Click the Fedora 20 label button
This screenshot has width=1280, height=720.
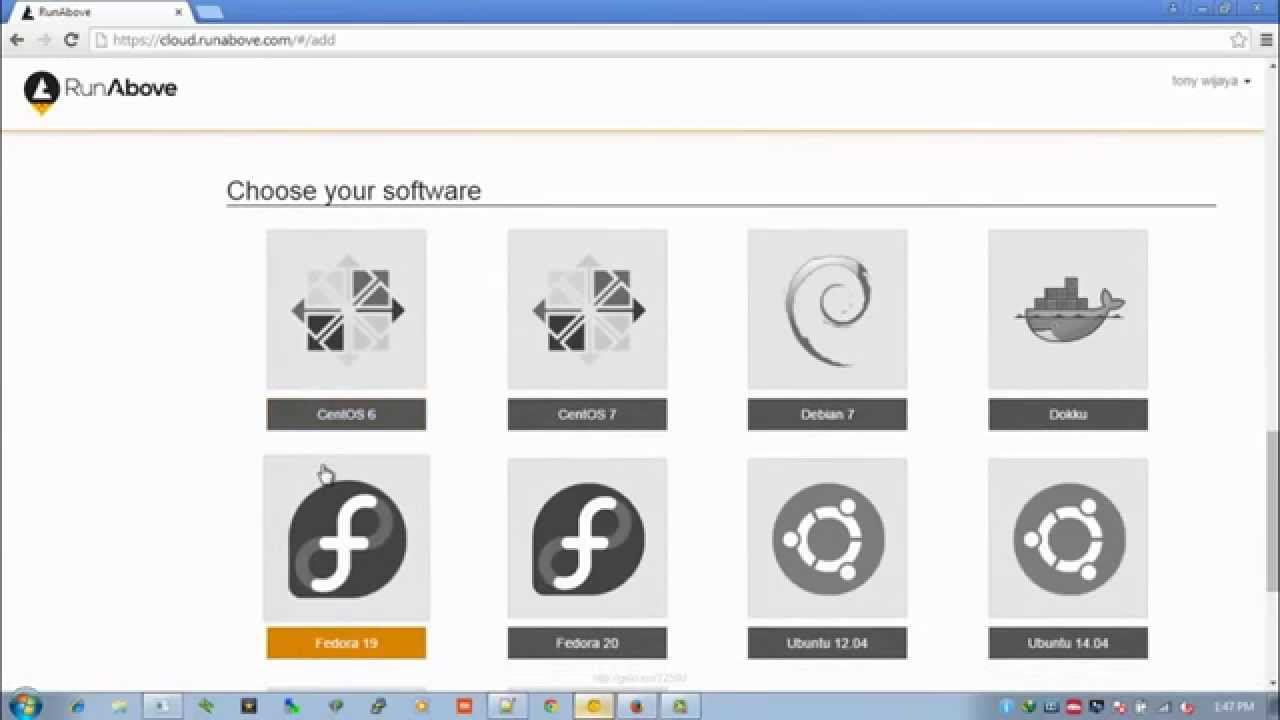click(587, 643)
